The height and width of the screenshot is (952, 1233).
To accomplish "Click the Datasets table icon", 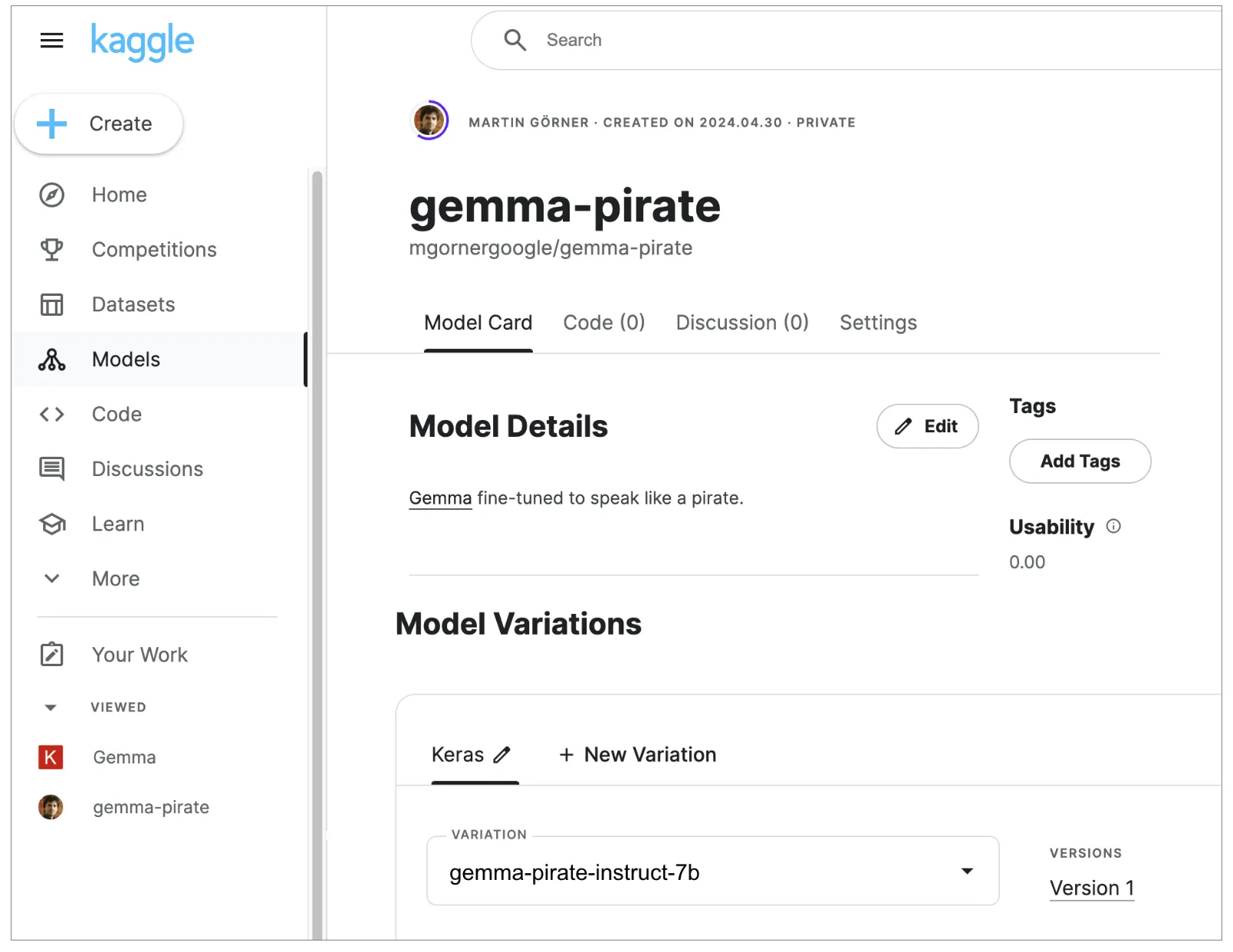I will click(51, 305).
